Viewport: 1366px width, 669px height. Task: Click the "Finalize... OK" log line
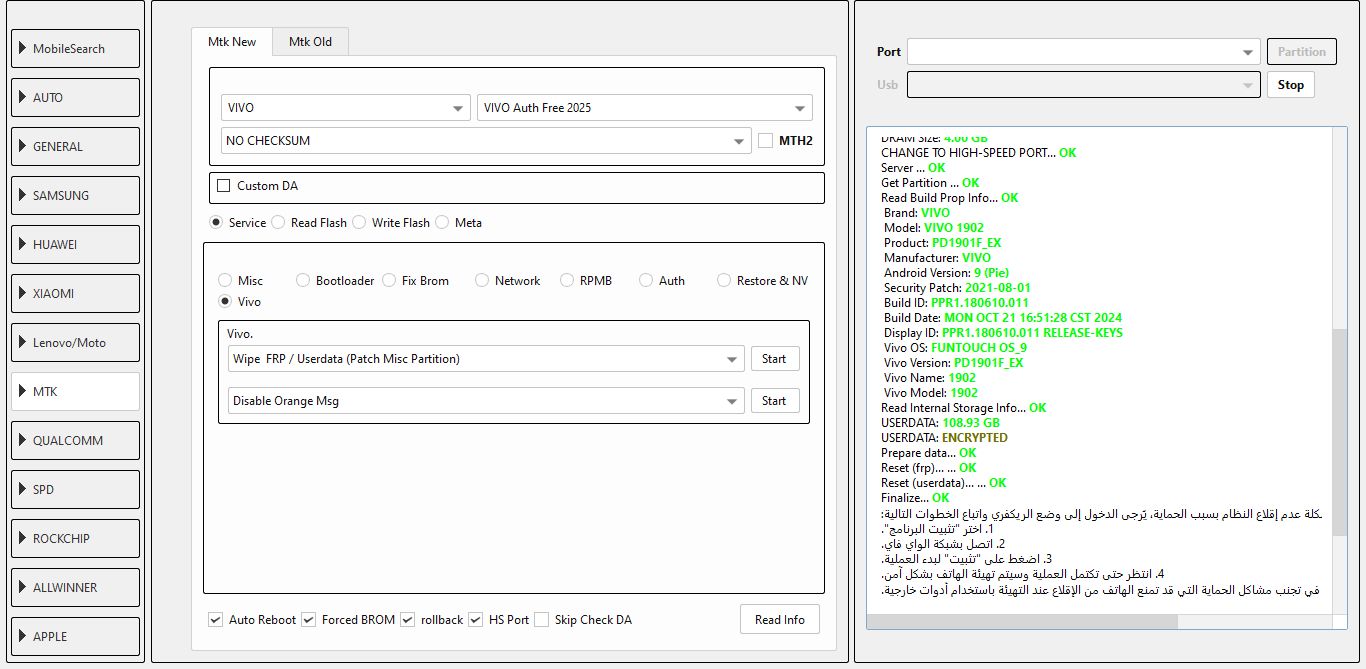point(915,498)
